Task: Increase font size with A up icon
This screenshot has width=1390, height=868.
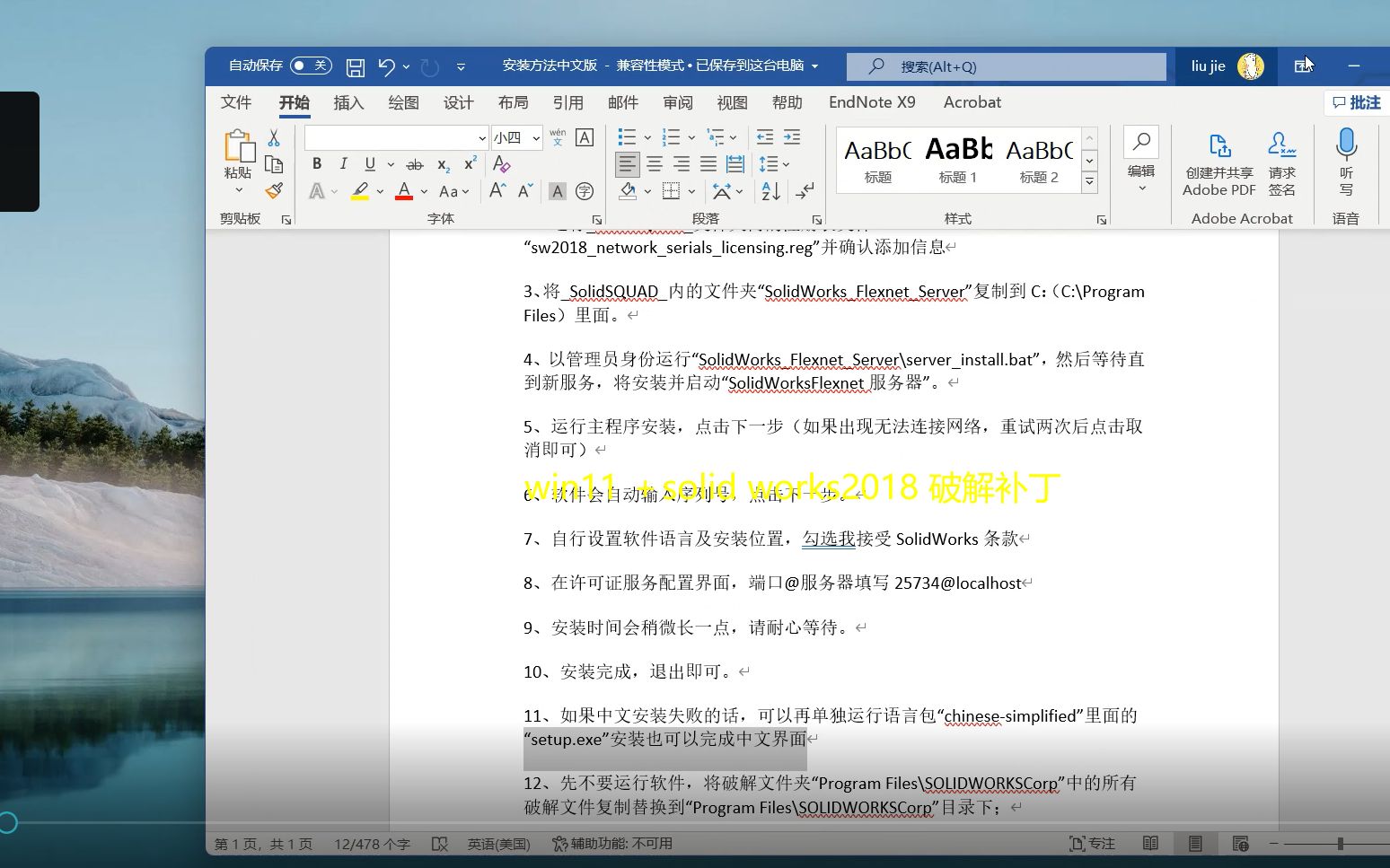Action: pos(497,190)
